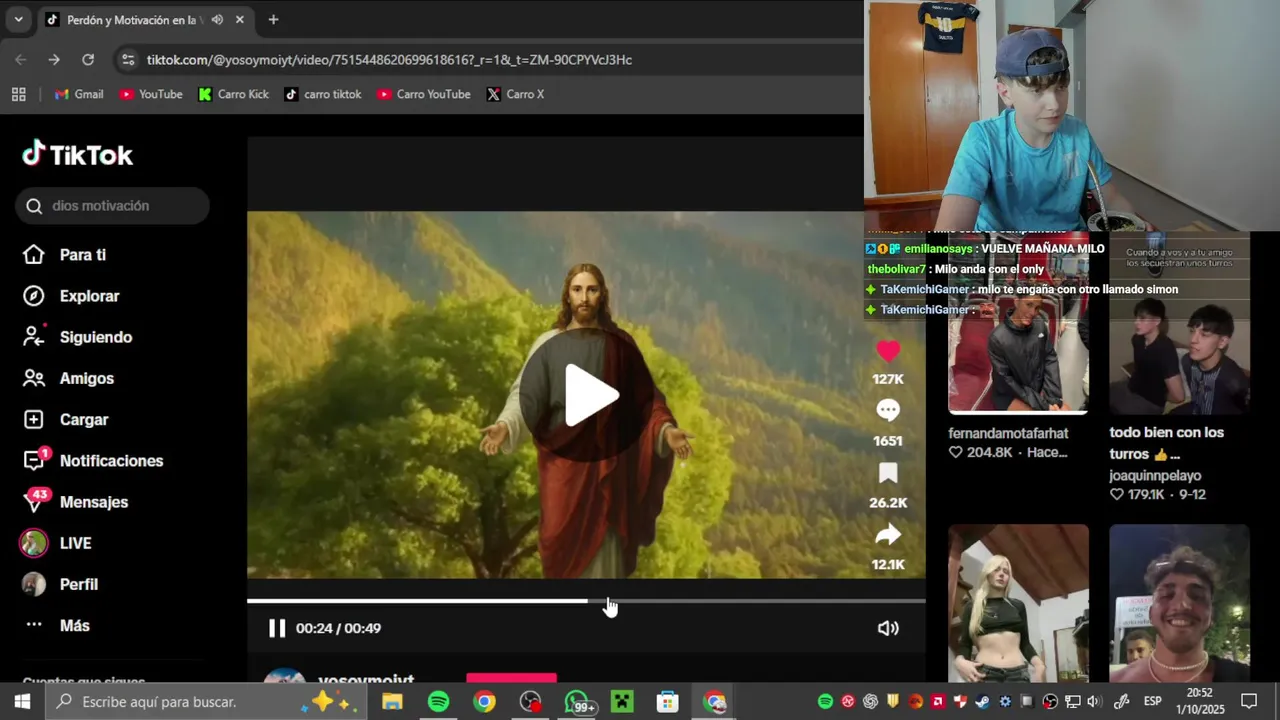Seek on the video progress bar
The height and width of the screenshot is (720, 1280).
(x=586, y=601)
